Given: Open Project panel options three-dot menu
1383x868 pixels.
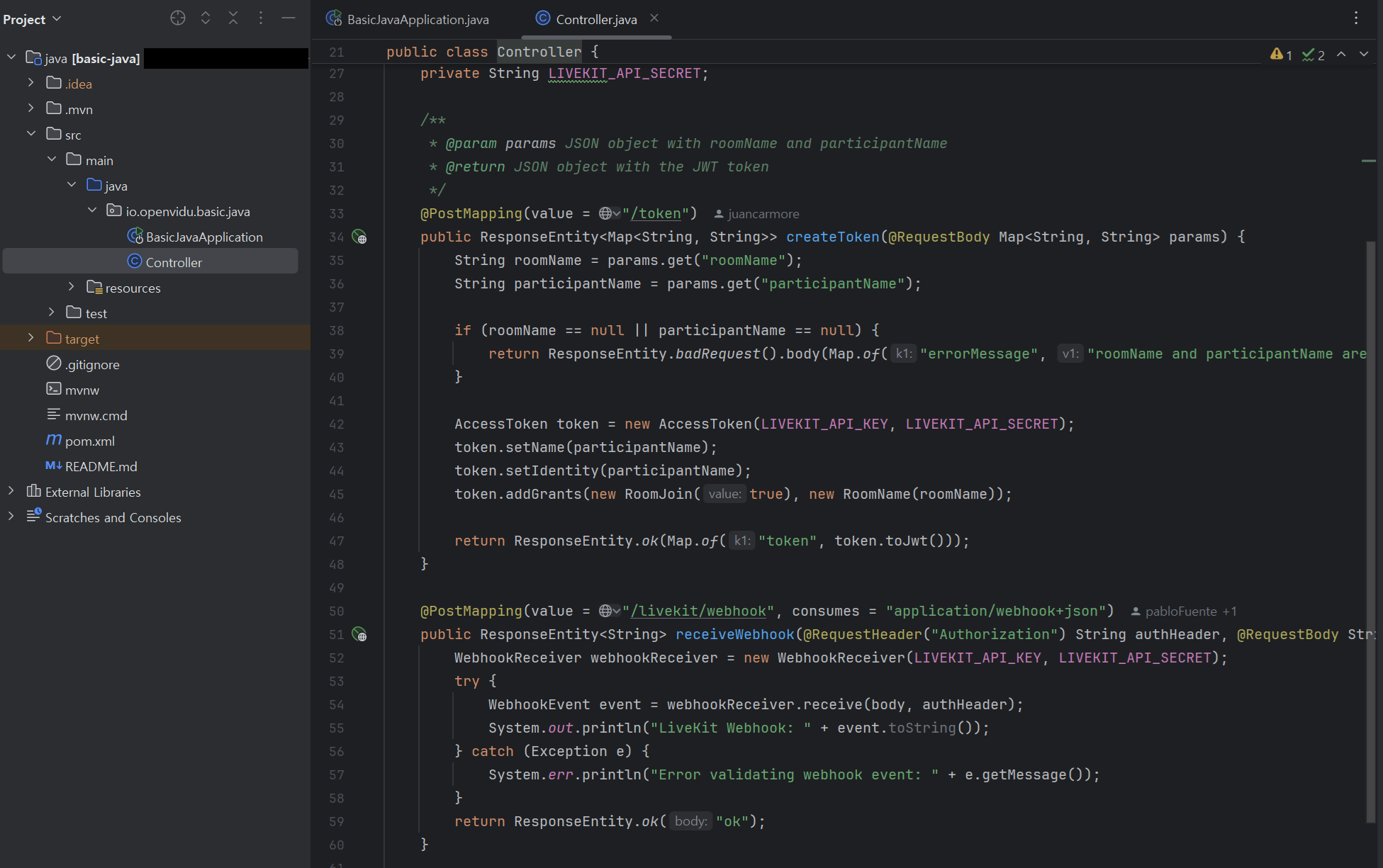Looking at the screenshot, I should 261,18.
